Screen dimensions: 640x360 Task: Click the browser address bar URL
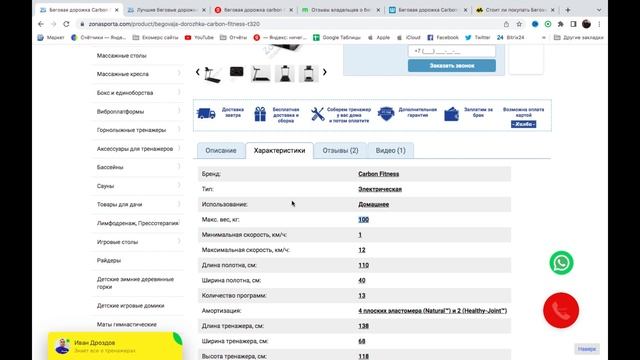tap(174, 24)
